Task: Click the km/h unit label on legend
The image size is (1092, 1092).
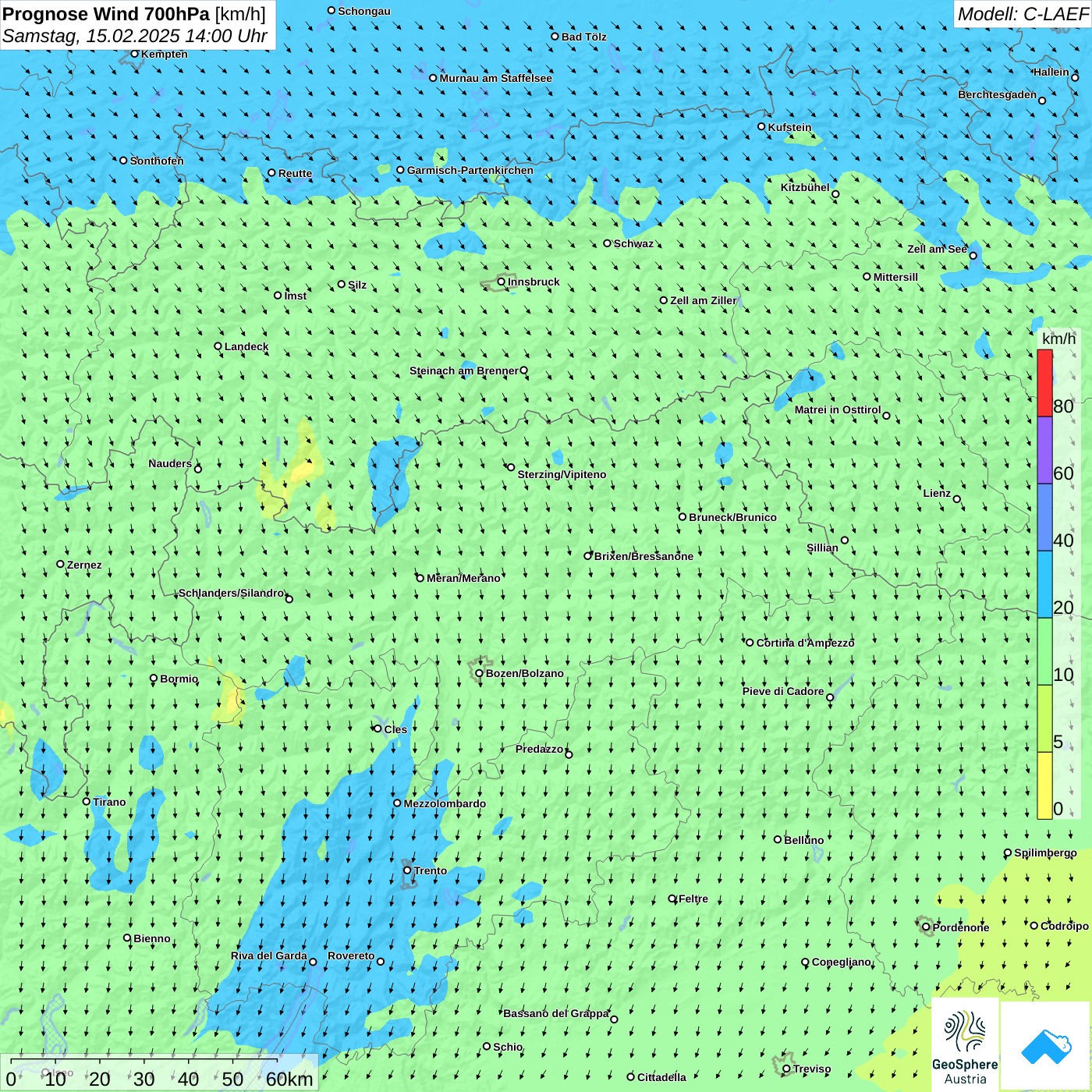Action: [x=1058, y=339]
